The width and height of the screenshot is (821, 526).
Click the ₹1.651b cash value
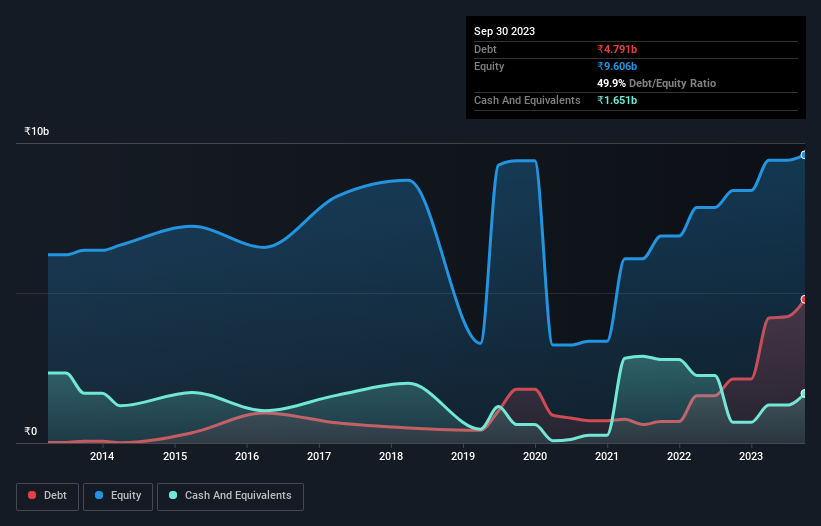pos(617,100)
